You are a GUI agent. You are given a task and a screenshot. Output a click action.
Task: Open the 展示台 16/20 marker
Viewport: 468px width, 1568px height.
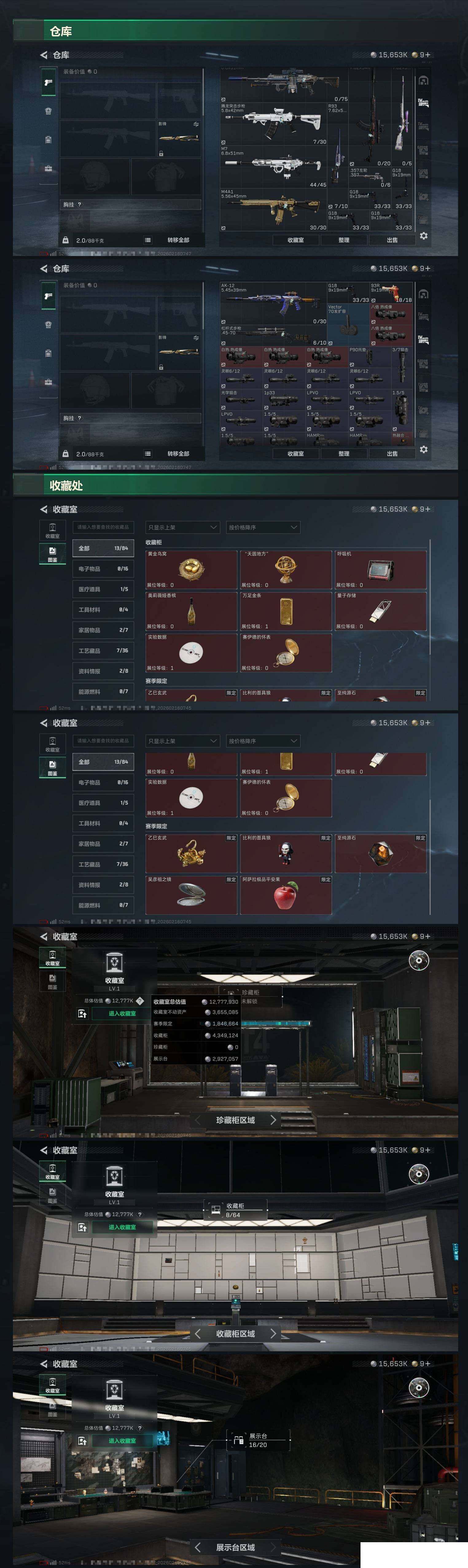point(258,1440)
